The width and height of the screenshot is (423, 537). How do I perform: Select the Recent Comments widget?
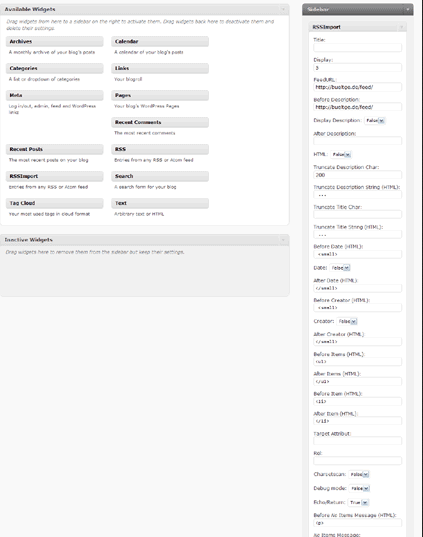160,122
